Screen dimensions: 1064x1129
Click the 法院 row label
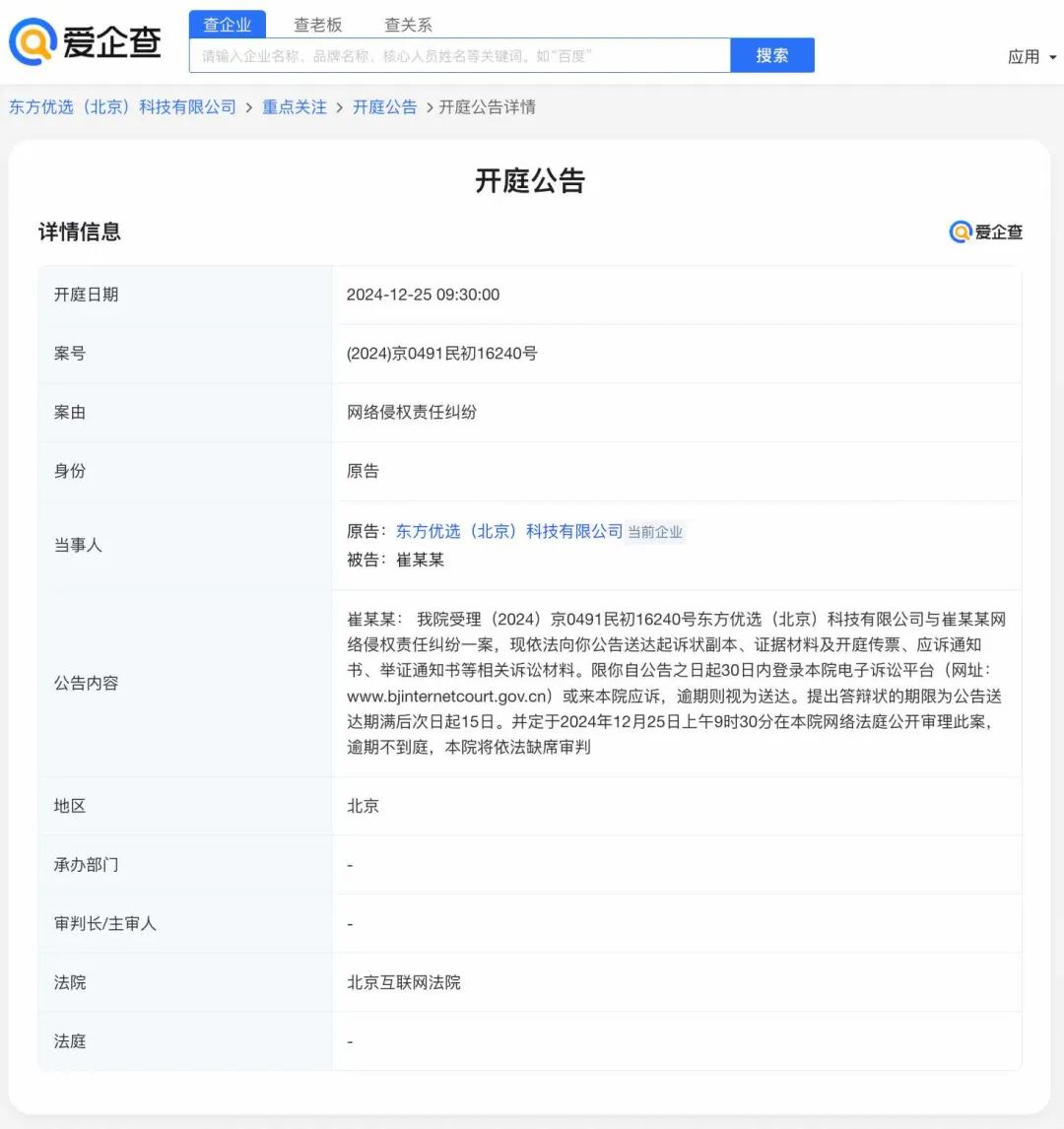coord(70,983)
